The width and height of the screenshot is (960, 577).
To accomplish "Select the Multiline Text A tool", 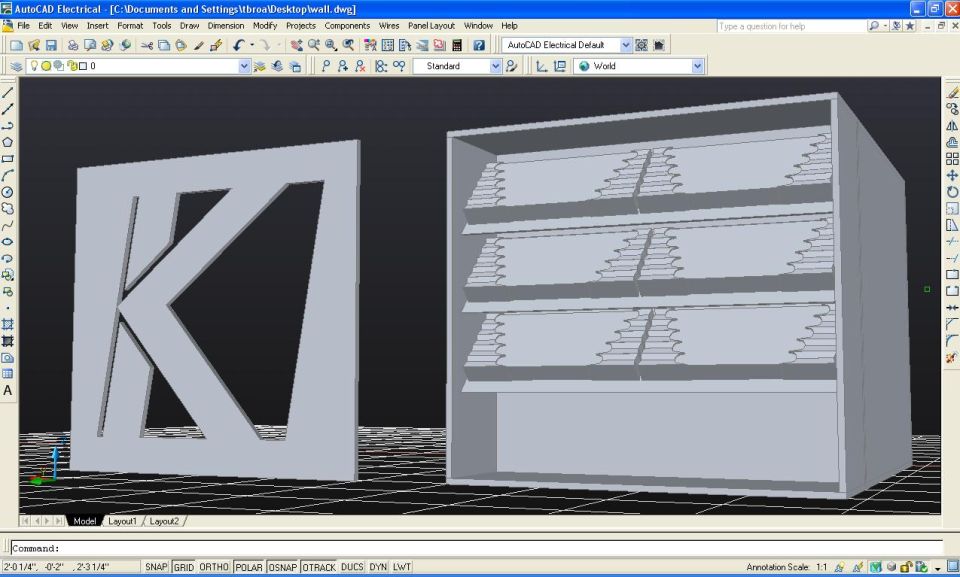I will coord(8,391).
